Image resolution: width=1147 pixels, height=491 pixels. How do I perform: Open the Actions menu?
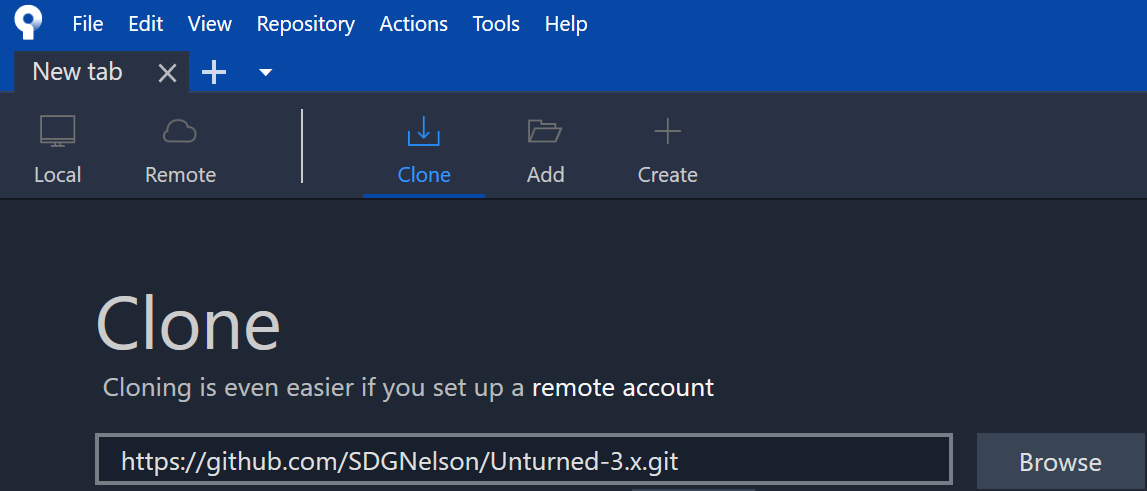(413, 24)
